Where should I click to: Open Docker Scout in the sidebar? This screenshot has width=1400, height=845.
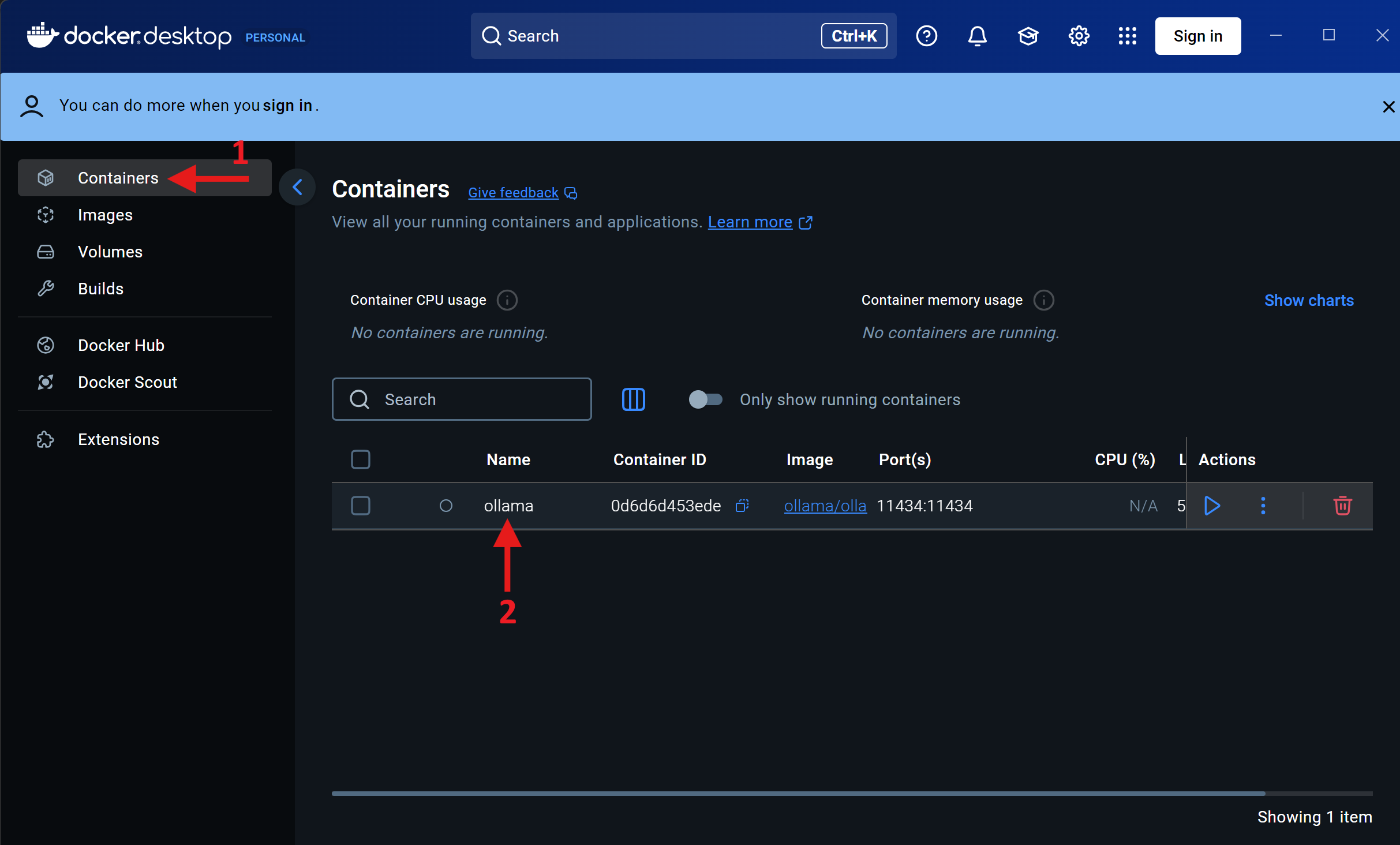click(x=144, y=382)
